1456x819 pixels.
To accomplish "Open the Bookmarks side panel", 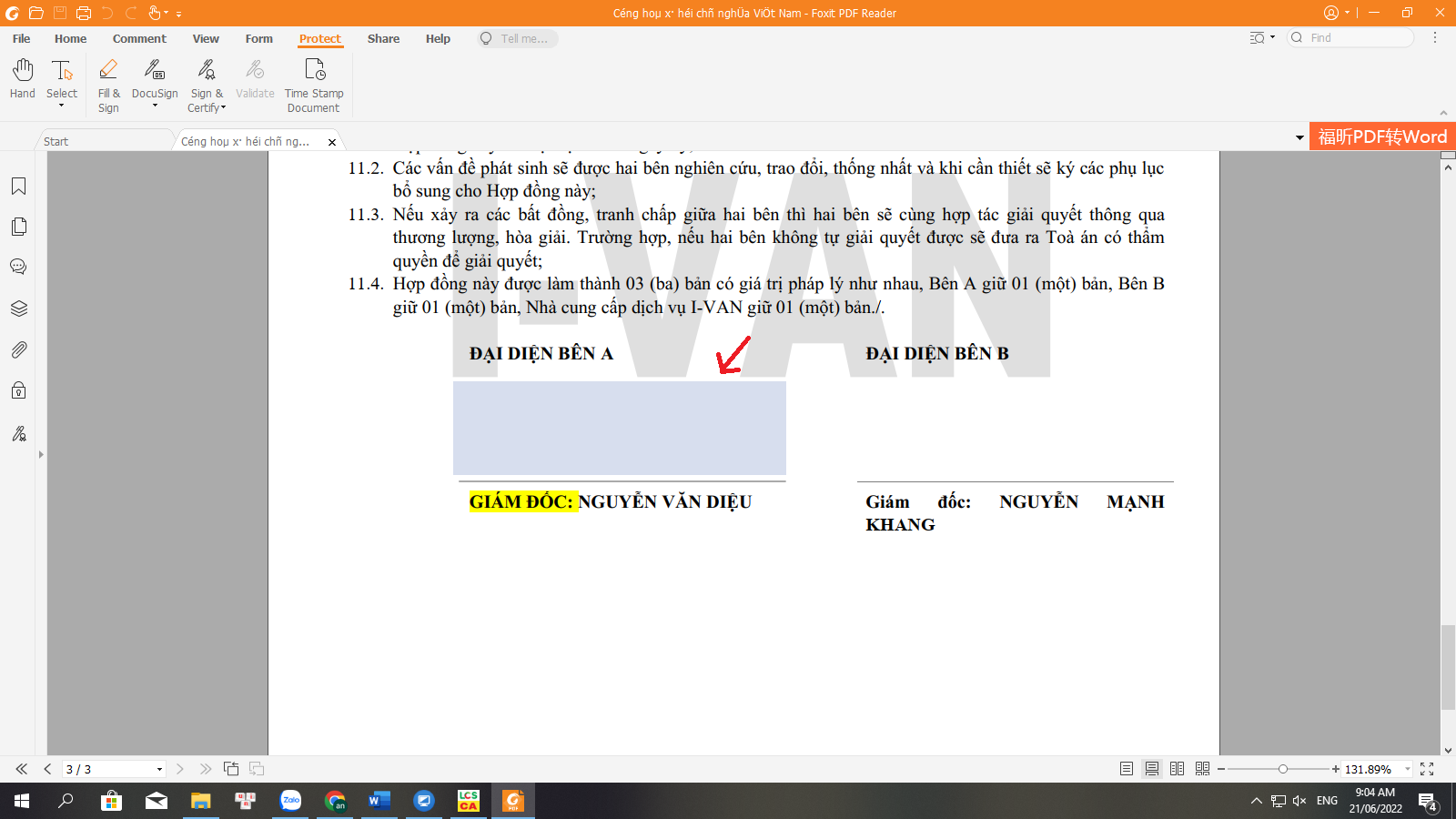I will pyautogui.click(x=18, y=187).
